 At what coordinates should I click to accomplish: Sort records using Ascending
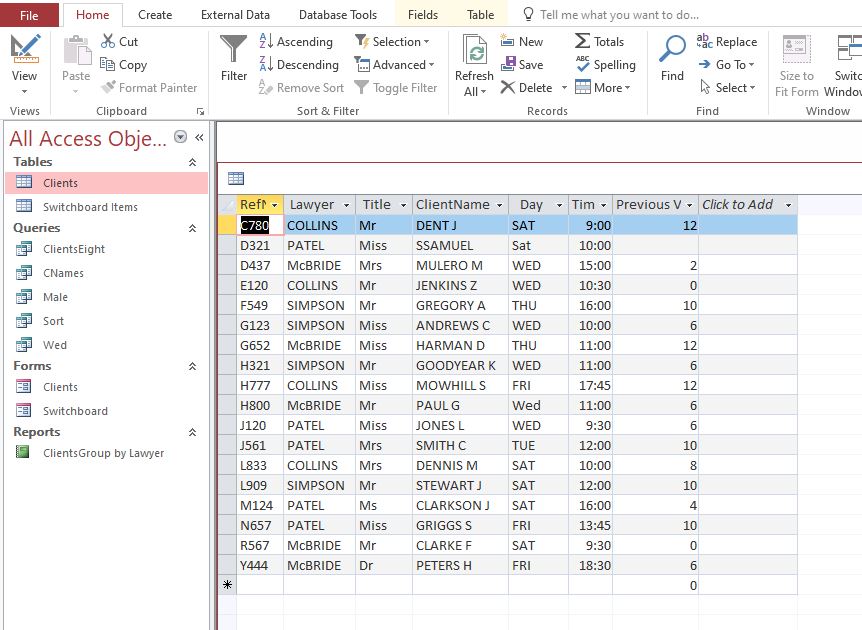[296, 42]
